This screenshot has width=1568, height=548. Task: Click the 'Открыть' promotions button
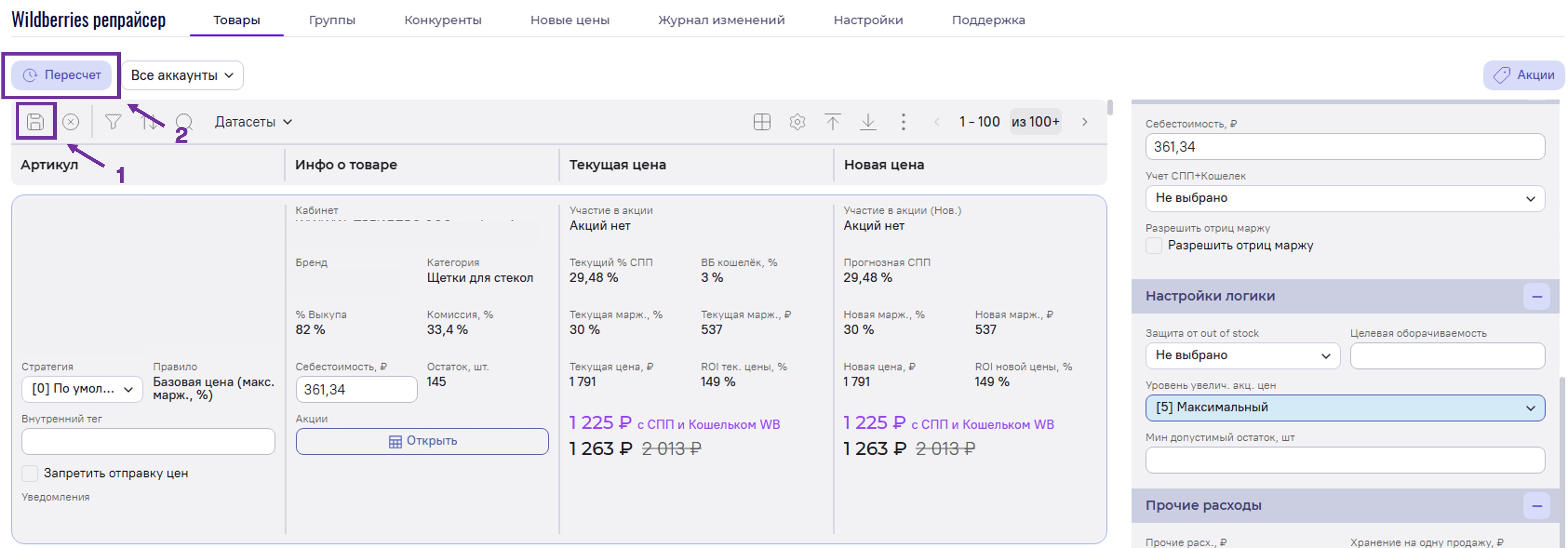[422, 440]
